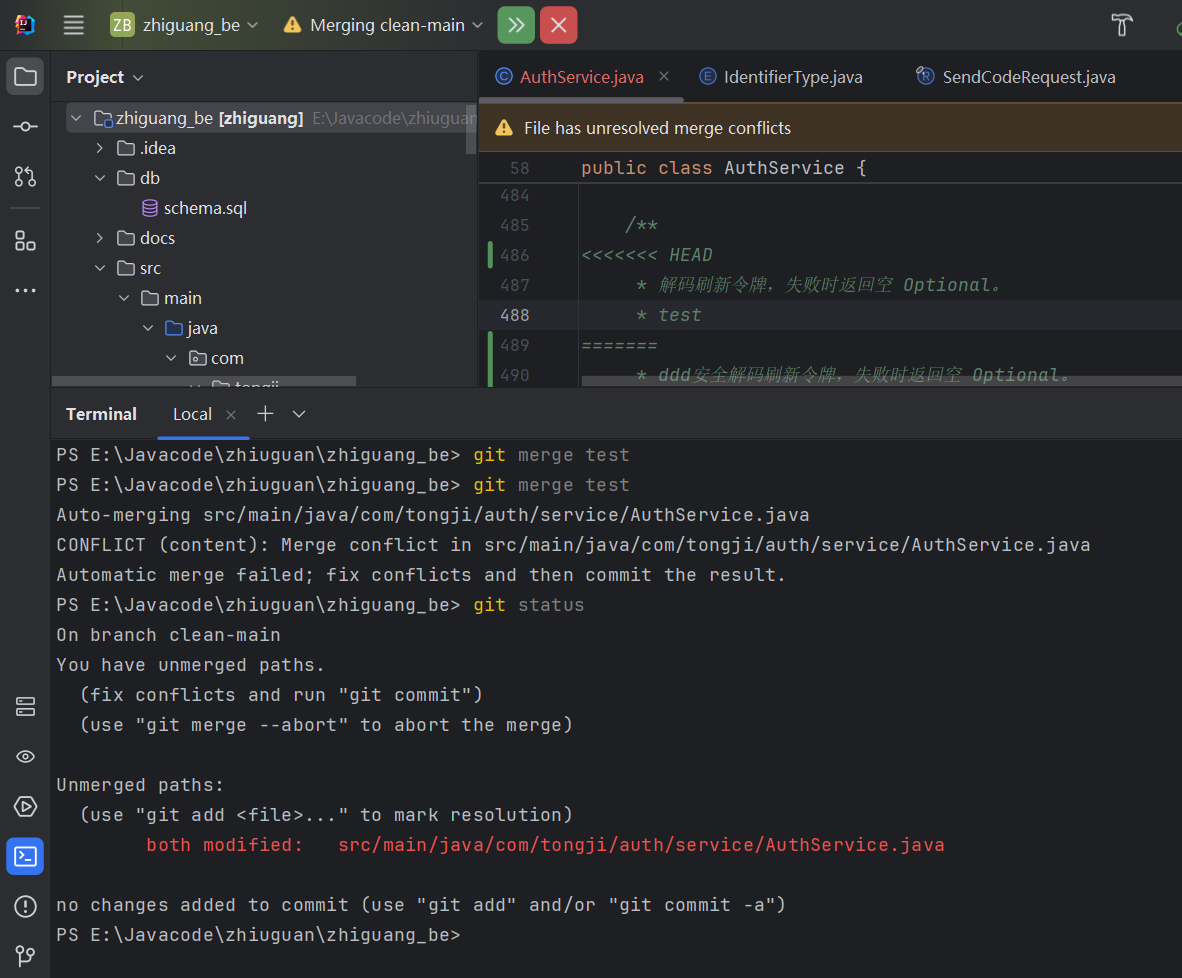The width and height of the screenshot is (1182, 978).
Task: Click the Terminal panel title
Action: [101, 414]
